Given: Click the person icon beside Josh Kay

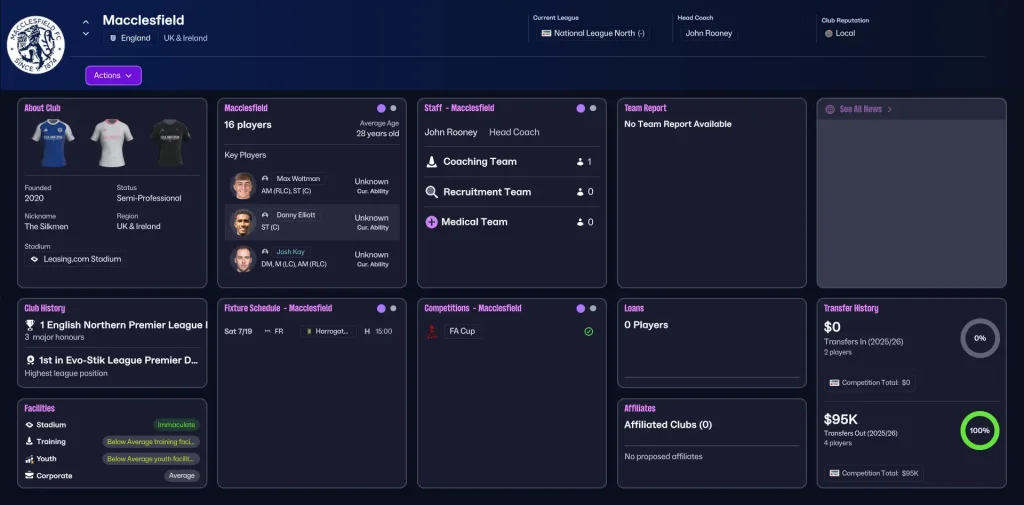Looking at the screenshot, I should pyautogui.click(x=265, y=252).
